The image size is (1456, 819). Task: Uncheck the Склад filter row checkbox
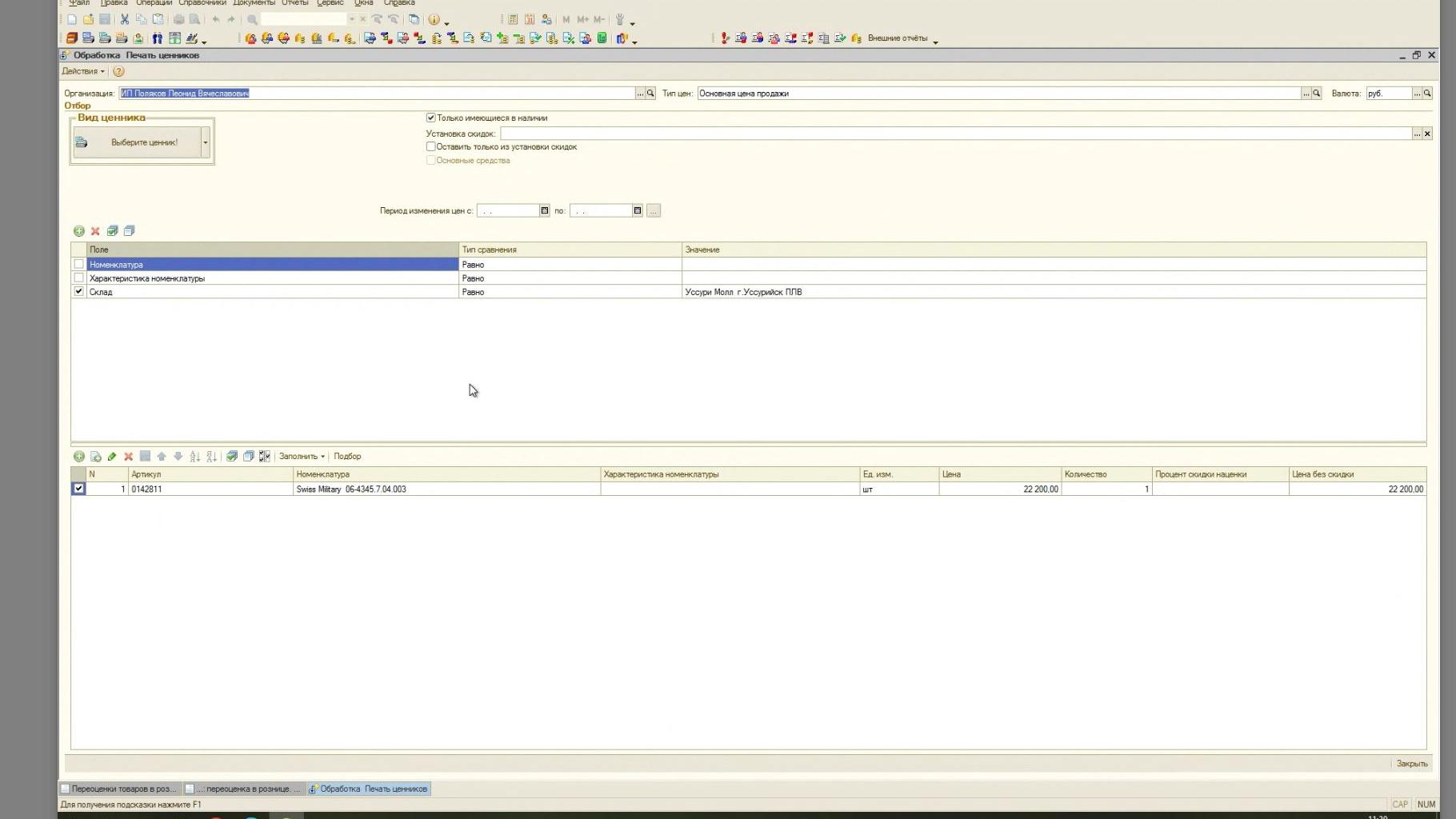point(78,291)
